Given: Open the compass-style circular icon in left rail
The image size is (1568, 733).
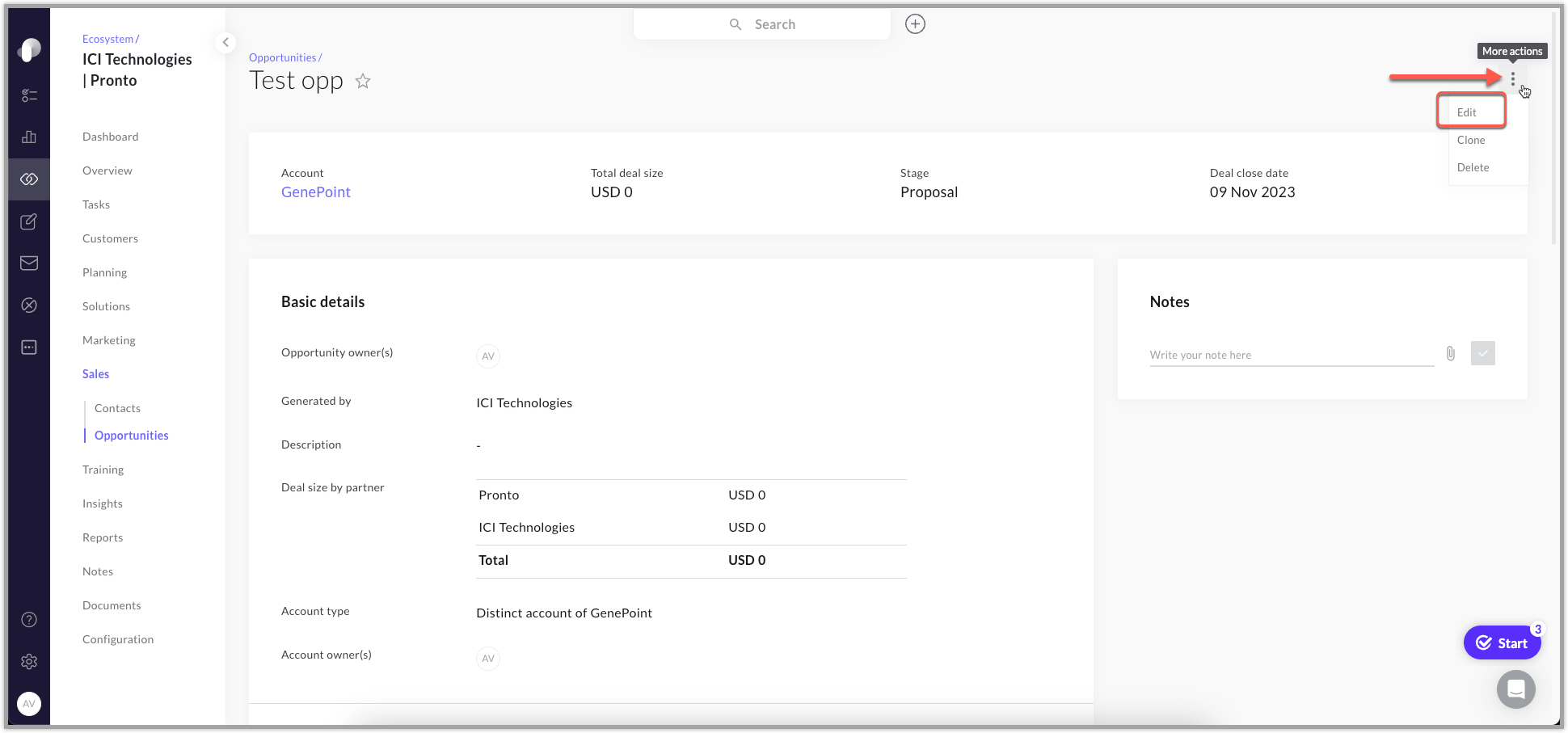Looking at the screenshot, I should point(29,305).
